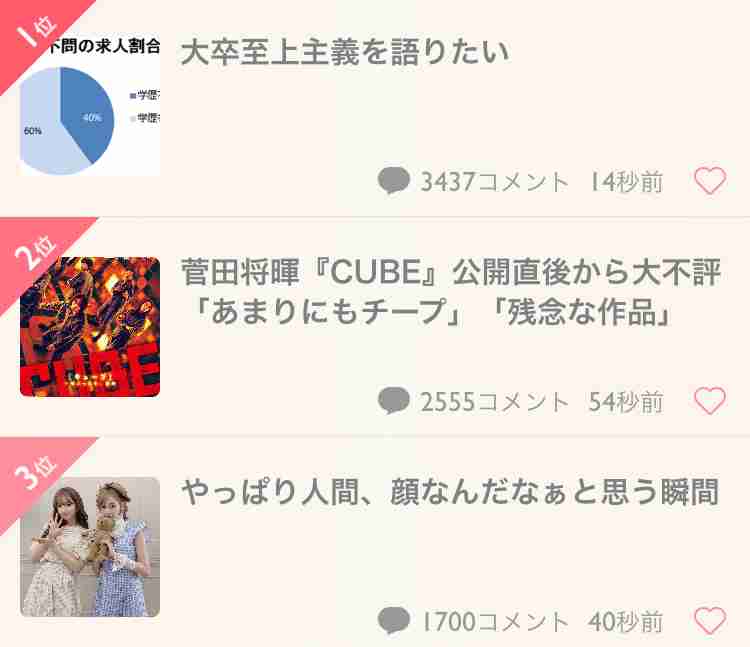Open the red CUBE movie poster thumbnail
The width and height of the screenshot is (750, 647).
coord(90,327)
